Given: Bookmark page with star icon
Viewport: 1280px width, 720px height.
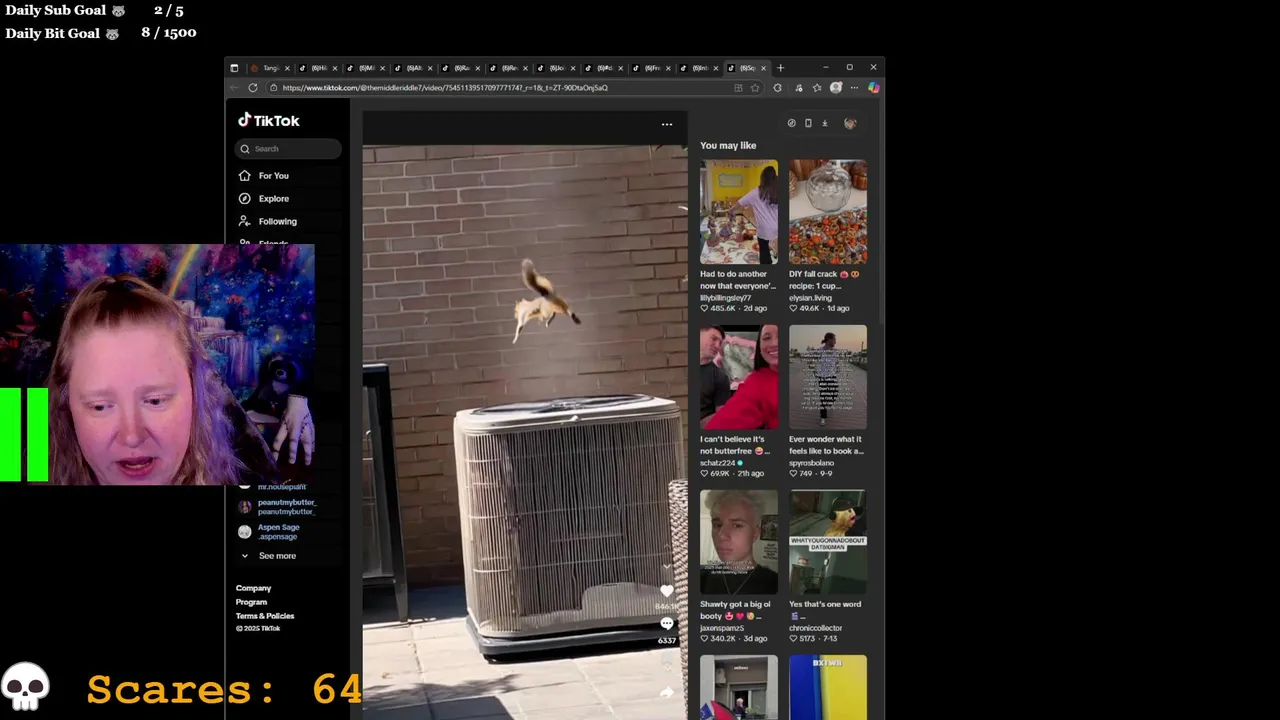Looking at the screenshot, I should pyautogui.click(x=755, y=88).
